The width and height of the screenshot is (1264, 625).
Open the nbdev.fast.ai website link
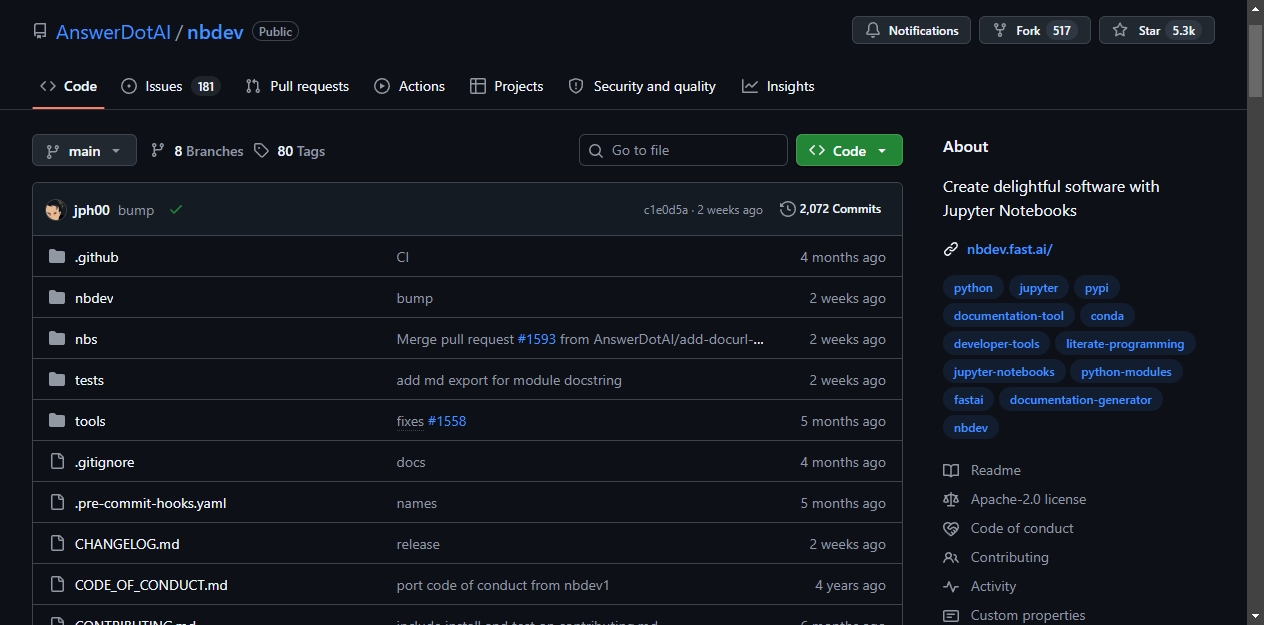coord(1009,249)
